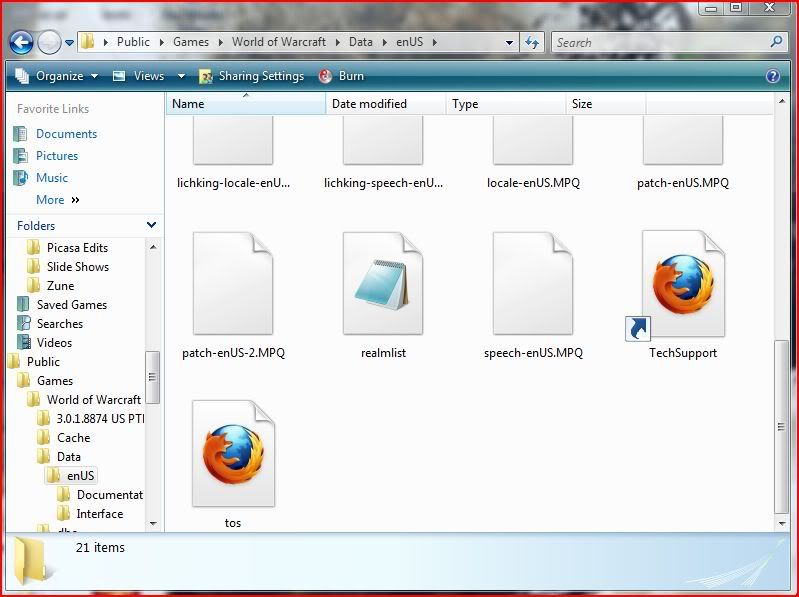Select patch-enUS-2.MPQ file icon
The height and width of the screenshot is (597, 799).
point(233,283)
